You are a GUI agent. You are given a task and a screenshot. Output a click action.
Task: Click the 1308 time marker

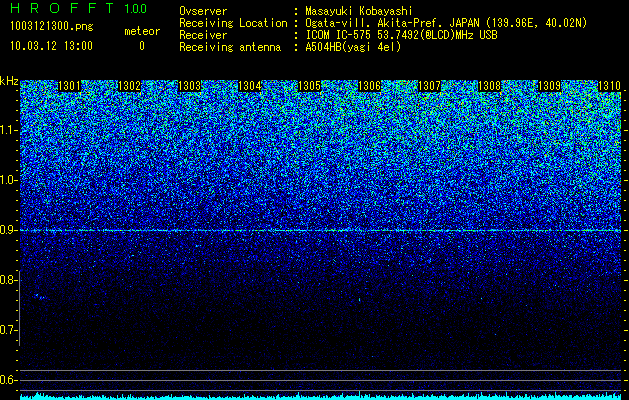click(489, 86)
